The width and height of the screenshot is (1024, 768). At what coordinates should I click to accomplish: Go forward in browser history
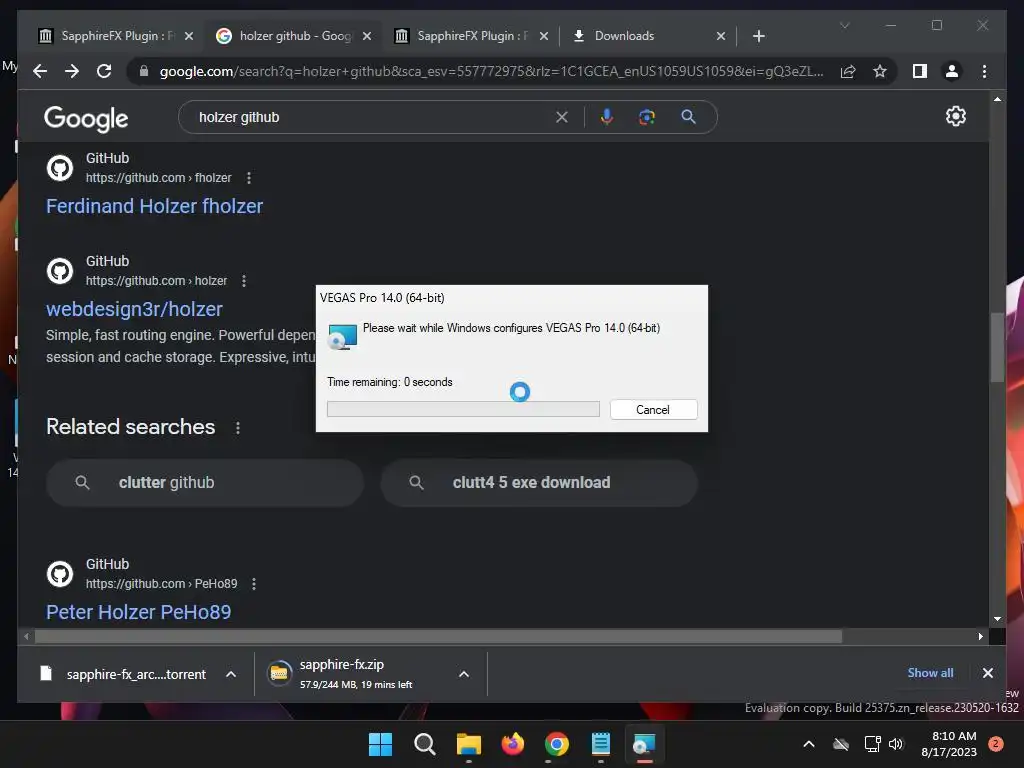[72, 71]
